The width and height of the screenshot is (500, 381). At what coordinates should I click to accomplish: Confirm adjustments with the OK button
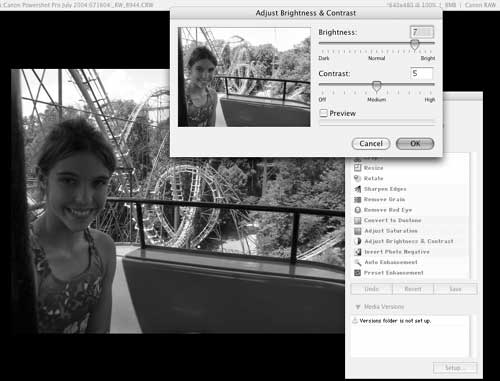[415, 144]
